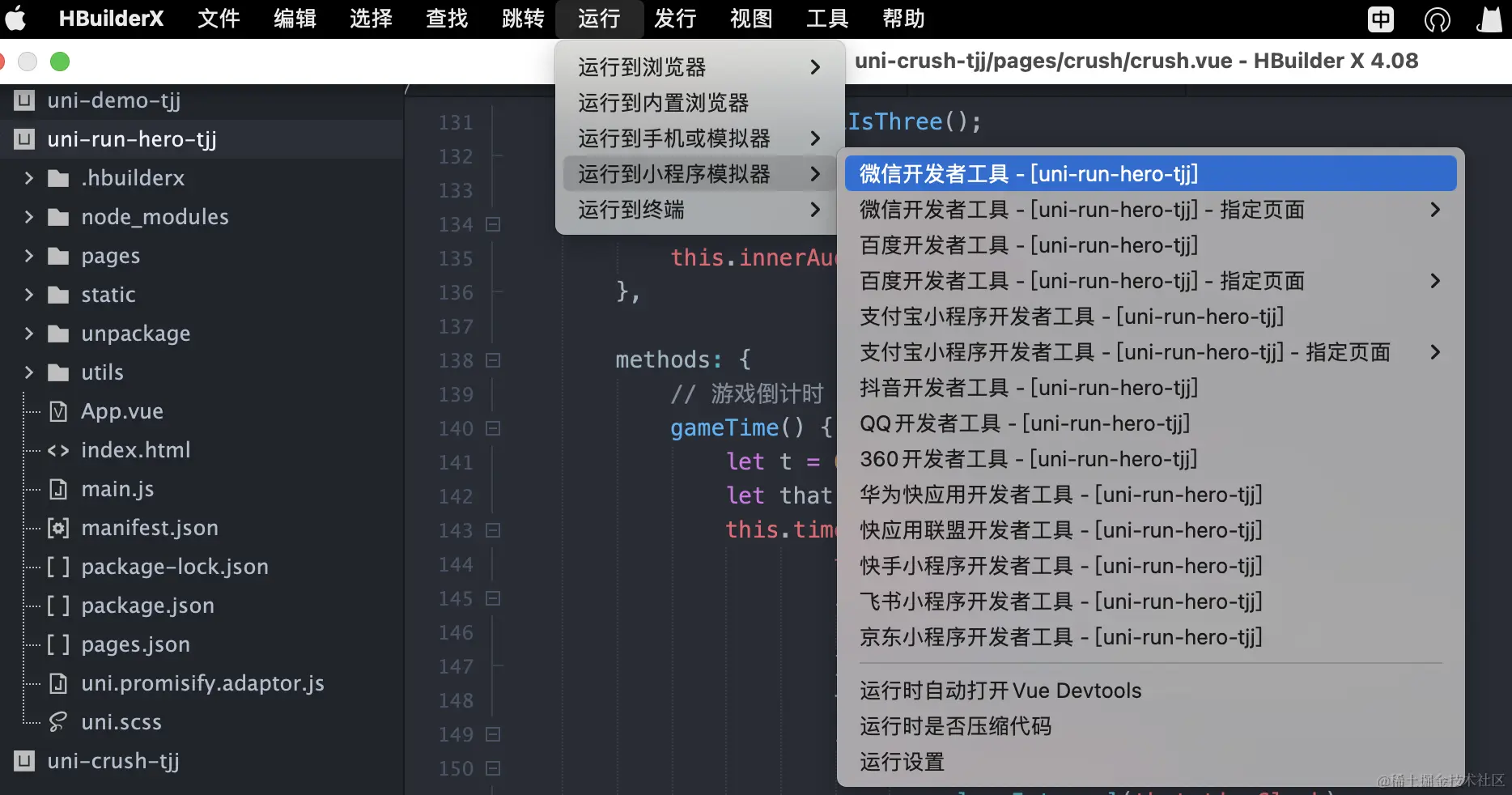Click the uni-run-hero-tjj project icon
The height and width of the screenshot is (795, 1512).
click(x=24, y=139)
